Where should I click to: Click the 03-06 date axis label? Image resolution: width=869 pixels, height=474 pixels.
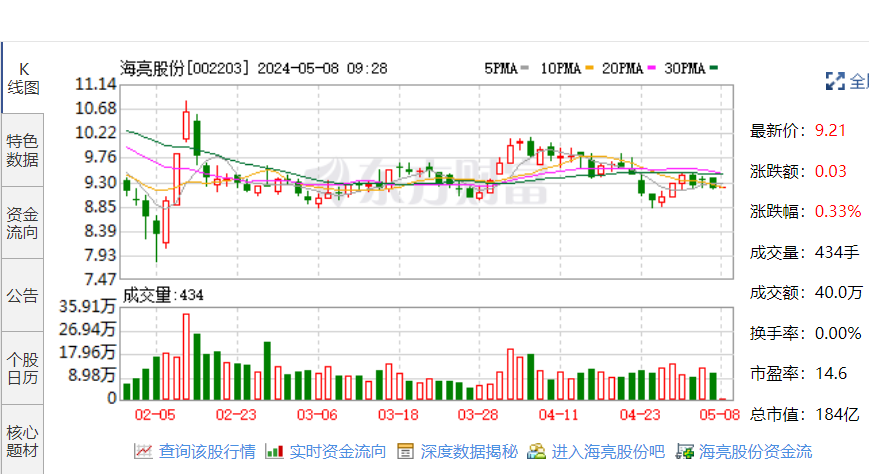[x=317, y=415]
